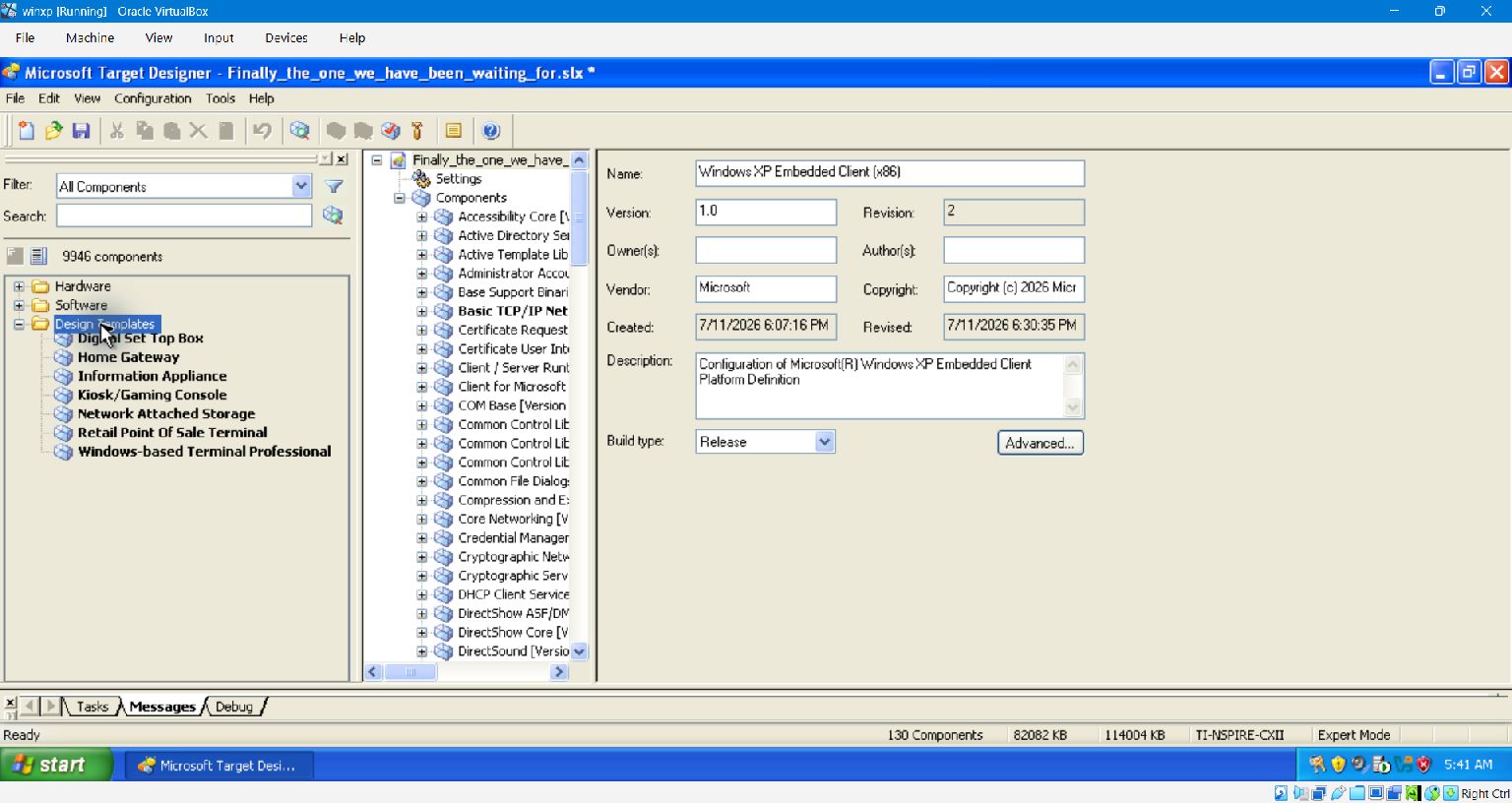Expand the Basic TCP/IP Networking component
1512x803 pixels.
click(x=422, y=311)
